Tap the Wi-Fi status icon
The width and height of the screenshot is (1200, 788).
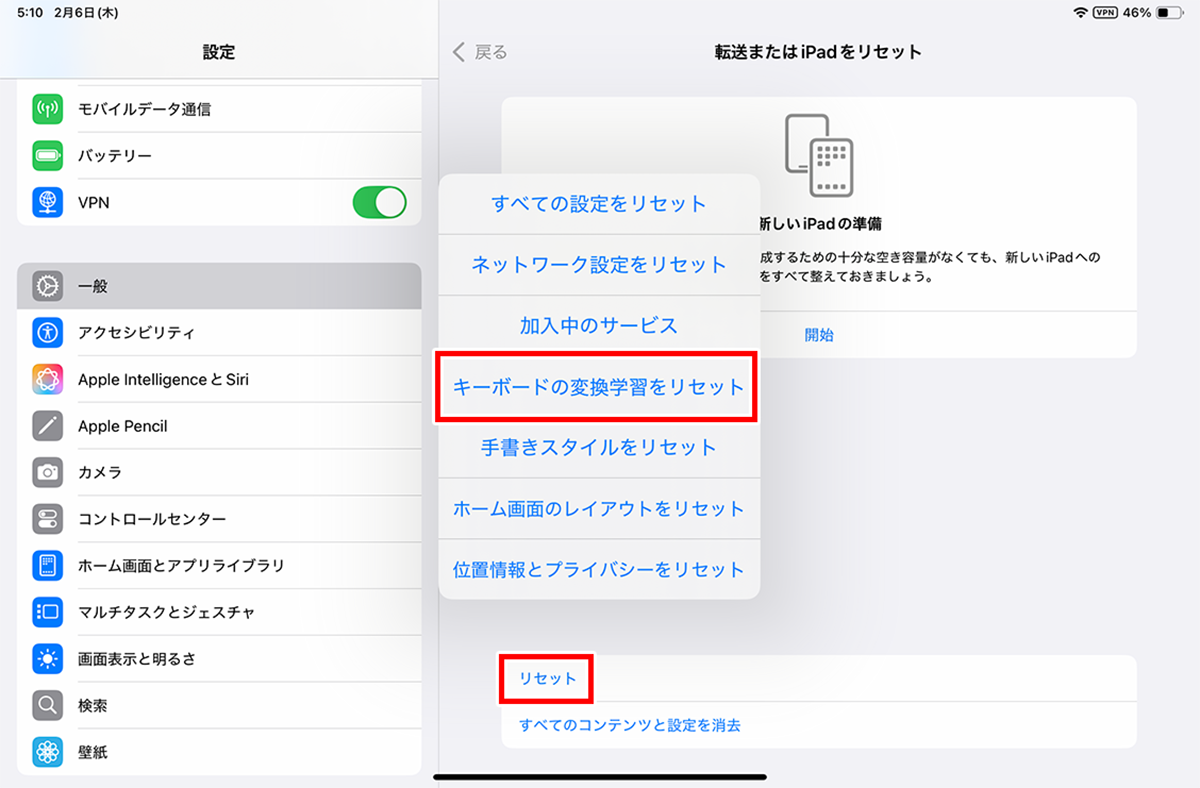[1080, 13]
